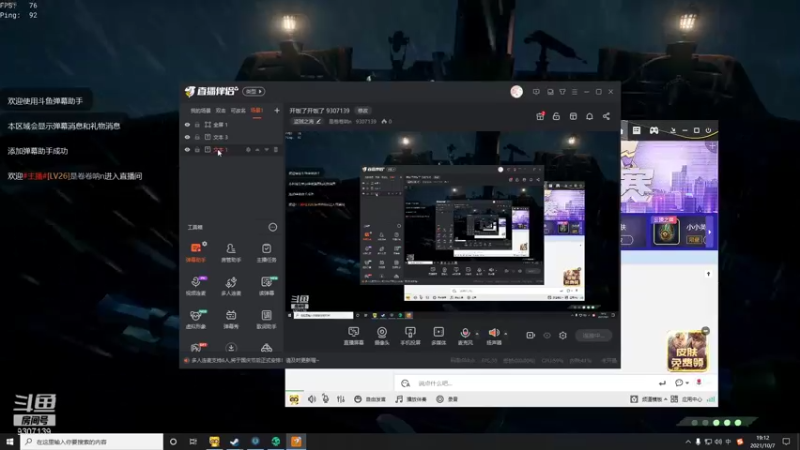
Task: Add 摄像头 camera source
Action: [x=382, y=336]
